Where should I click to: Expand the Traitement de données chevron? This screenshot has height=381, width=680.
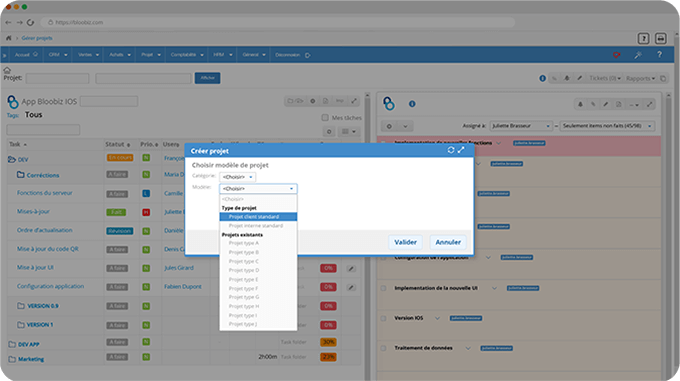tap(468, 348)
